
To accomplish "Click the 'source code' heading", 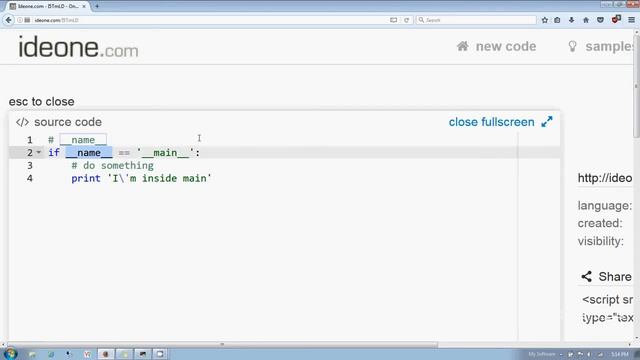I will click(68, 122).
